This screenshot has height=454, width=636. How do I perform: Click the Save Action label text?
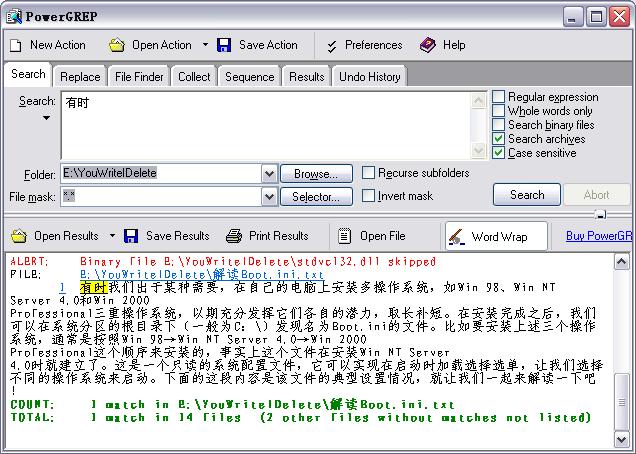click(x=268, y=45)
